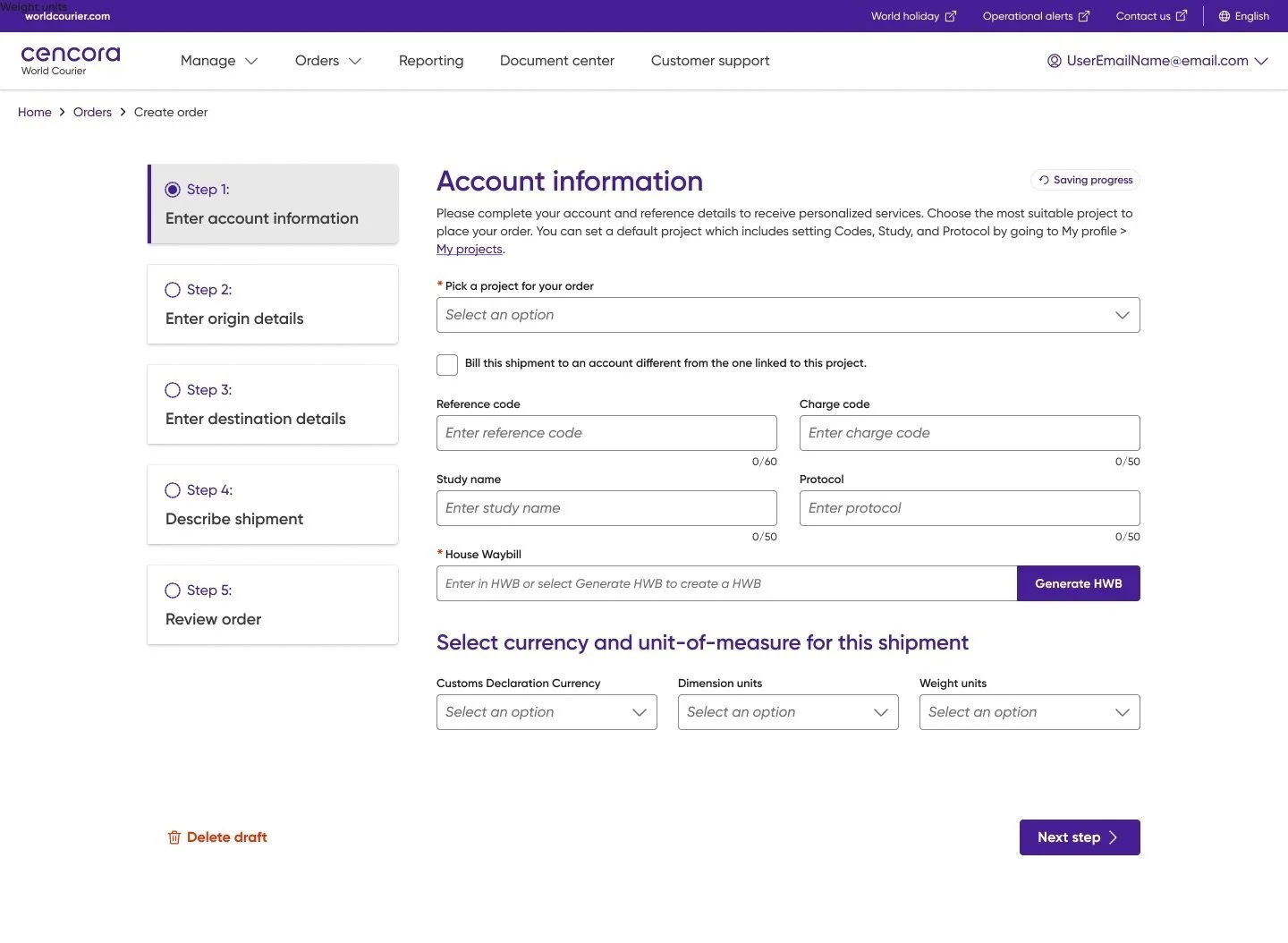Click the Protocol input field
Screen dimensions: 1288x943
[x=970, y=508]
